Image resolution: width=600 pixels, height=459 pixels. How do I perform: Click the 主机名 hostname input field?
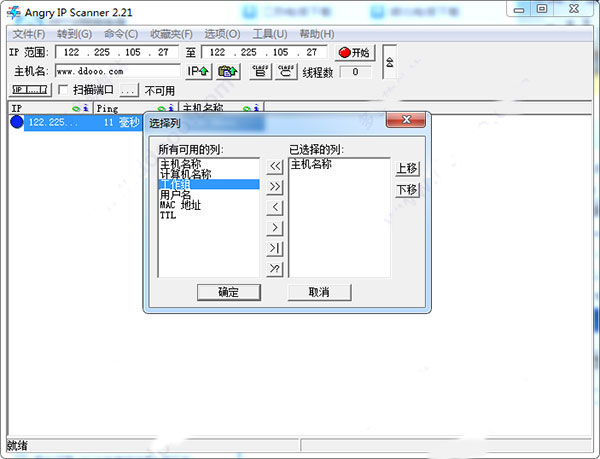[116, 71]
